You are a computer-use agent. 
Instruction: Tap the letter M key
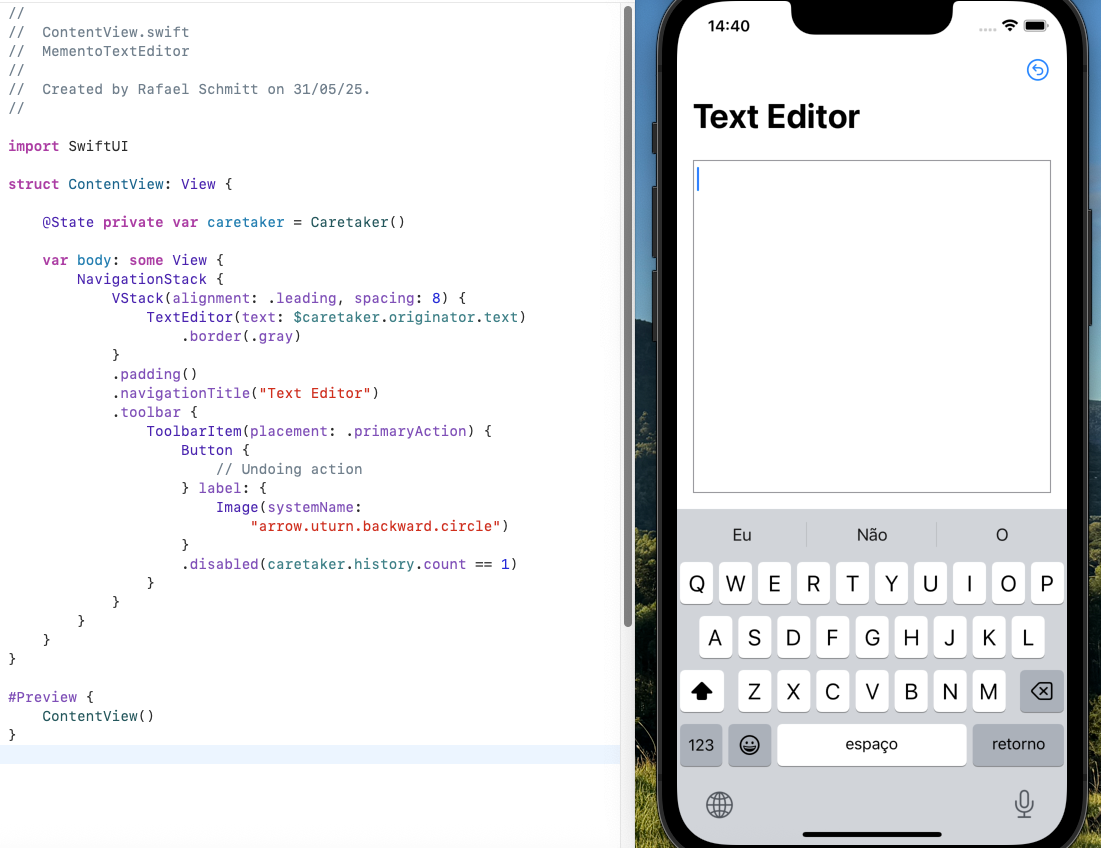coord(988,691)
